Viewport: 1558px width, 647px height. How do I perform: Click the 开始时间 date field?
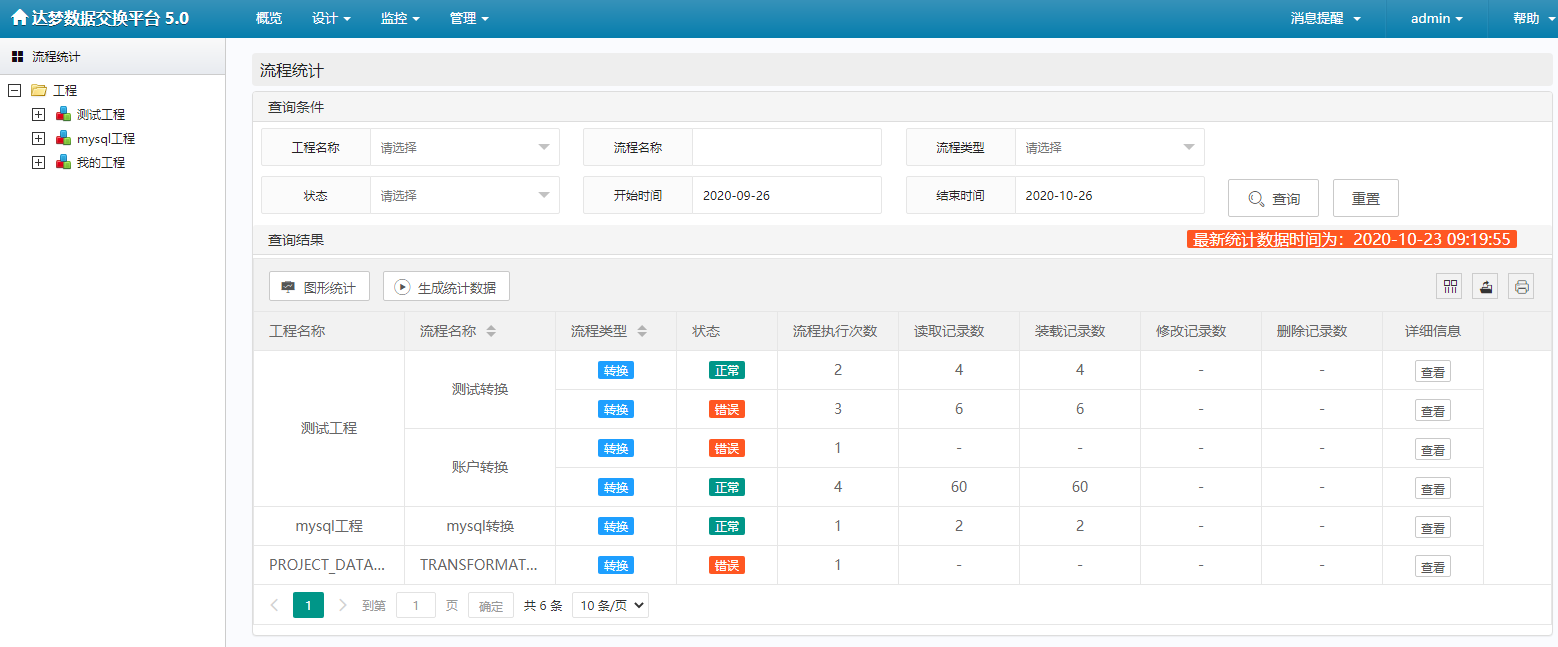point(786,196)
